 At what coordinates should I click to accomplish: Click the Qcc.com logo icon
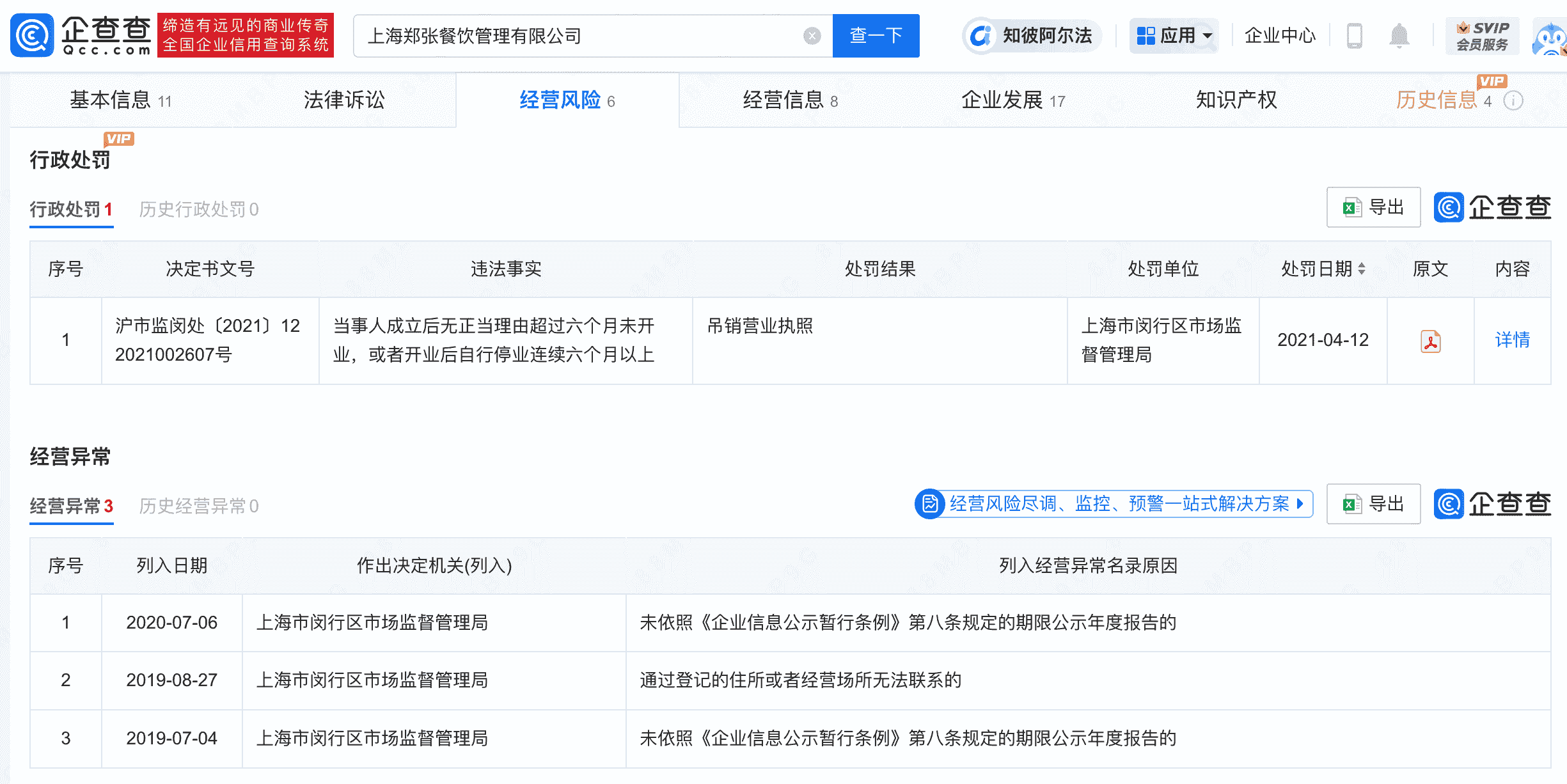tap(32, 35)
